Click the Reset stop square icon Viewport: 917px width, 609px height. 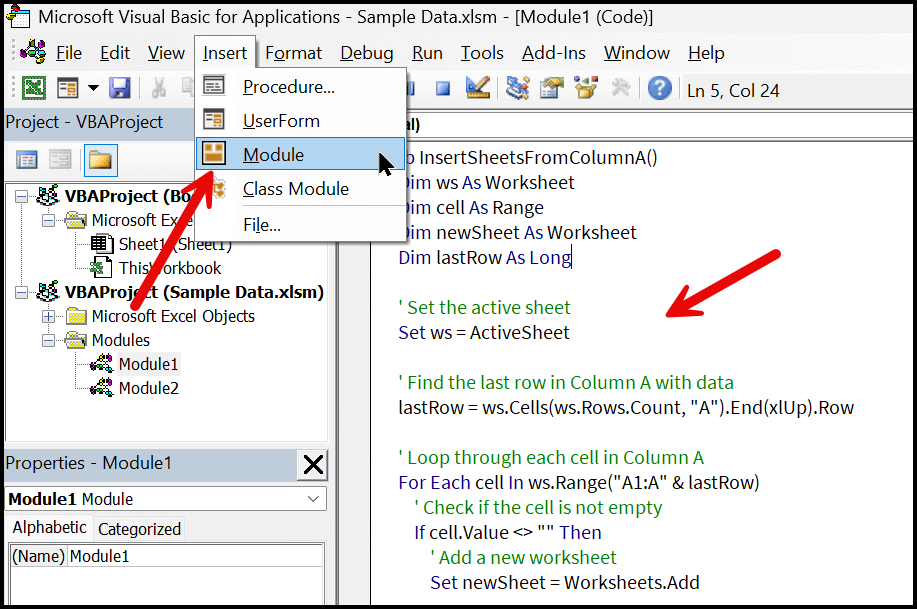tap(443, 89)
